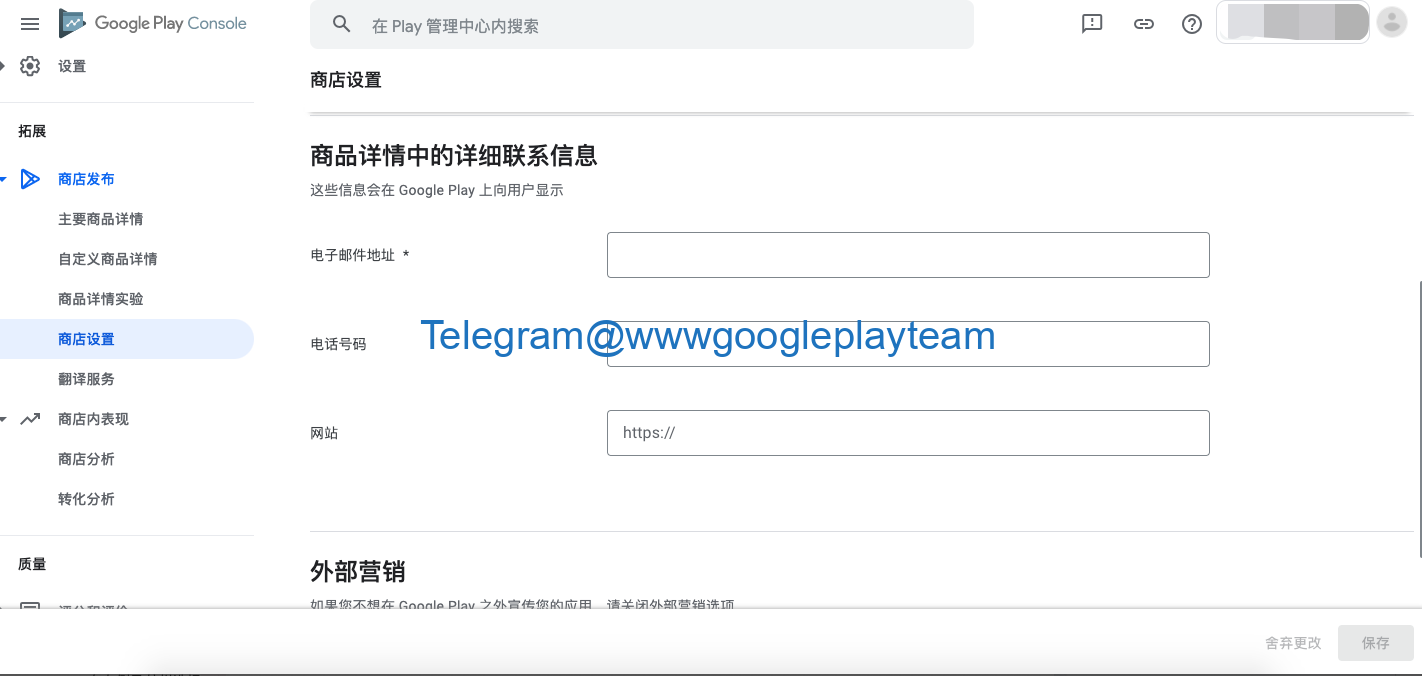This screenshot has width=1422, height=676.
Task: Click the link chain icon
Action: coord(1144,24)
